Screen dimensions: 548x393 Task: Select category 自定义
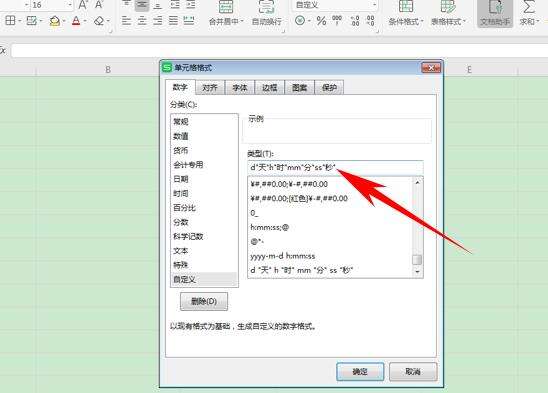tap(204, 279)
